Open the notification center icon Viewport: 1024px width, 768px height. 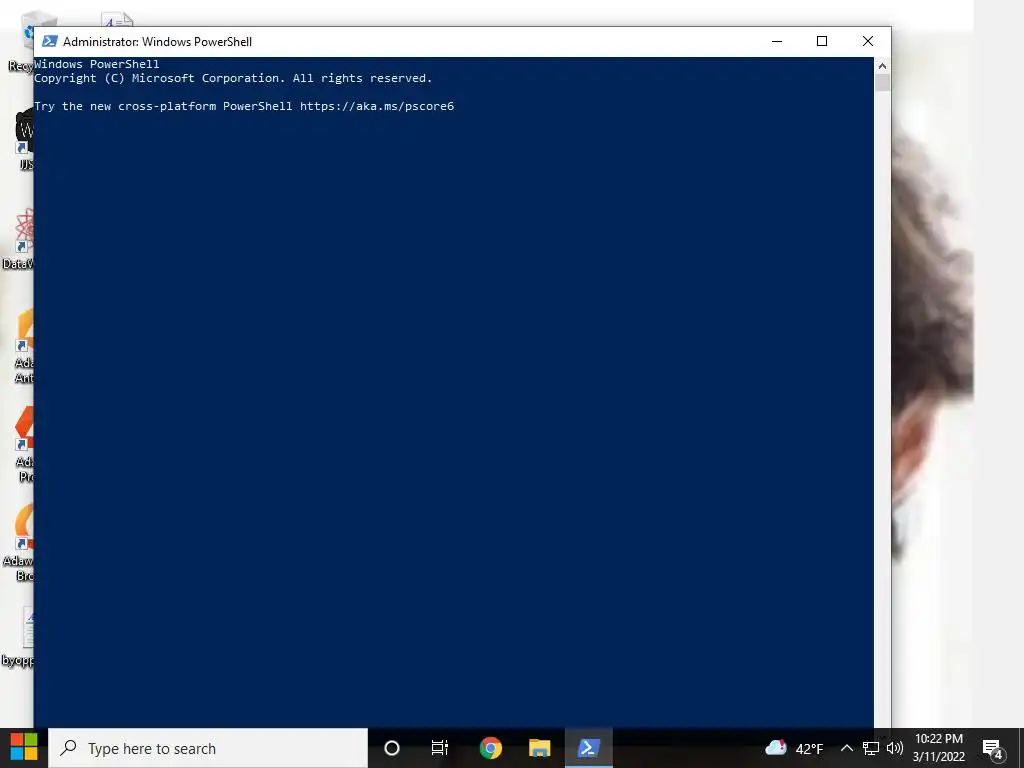click(x=993, y=749)
